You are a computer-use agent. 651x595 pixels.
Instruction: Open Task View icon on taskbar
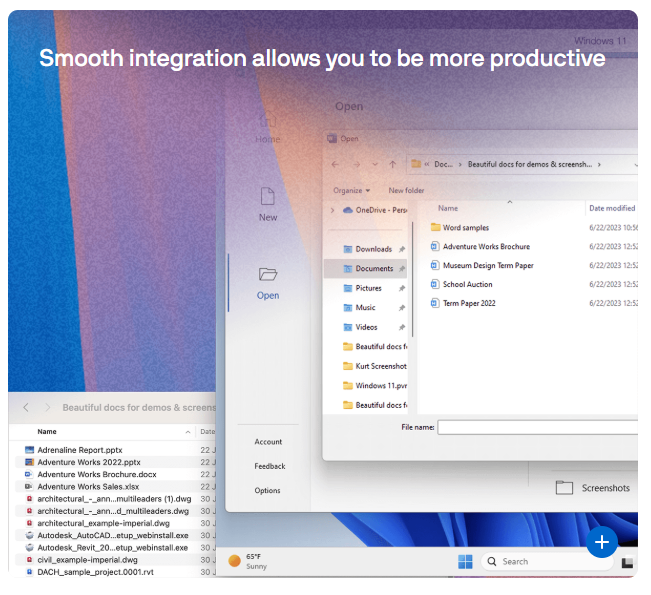(x=627, y=563)
